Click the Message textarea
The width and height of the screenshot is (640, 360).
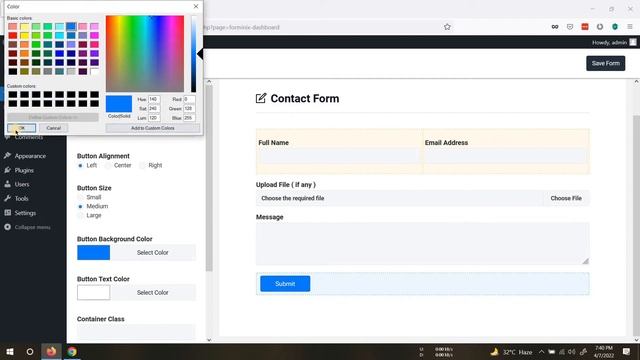pos(422,244)
